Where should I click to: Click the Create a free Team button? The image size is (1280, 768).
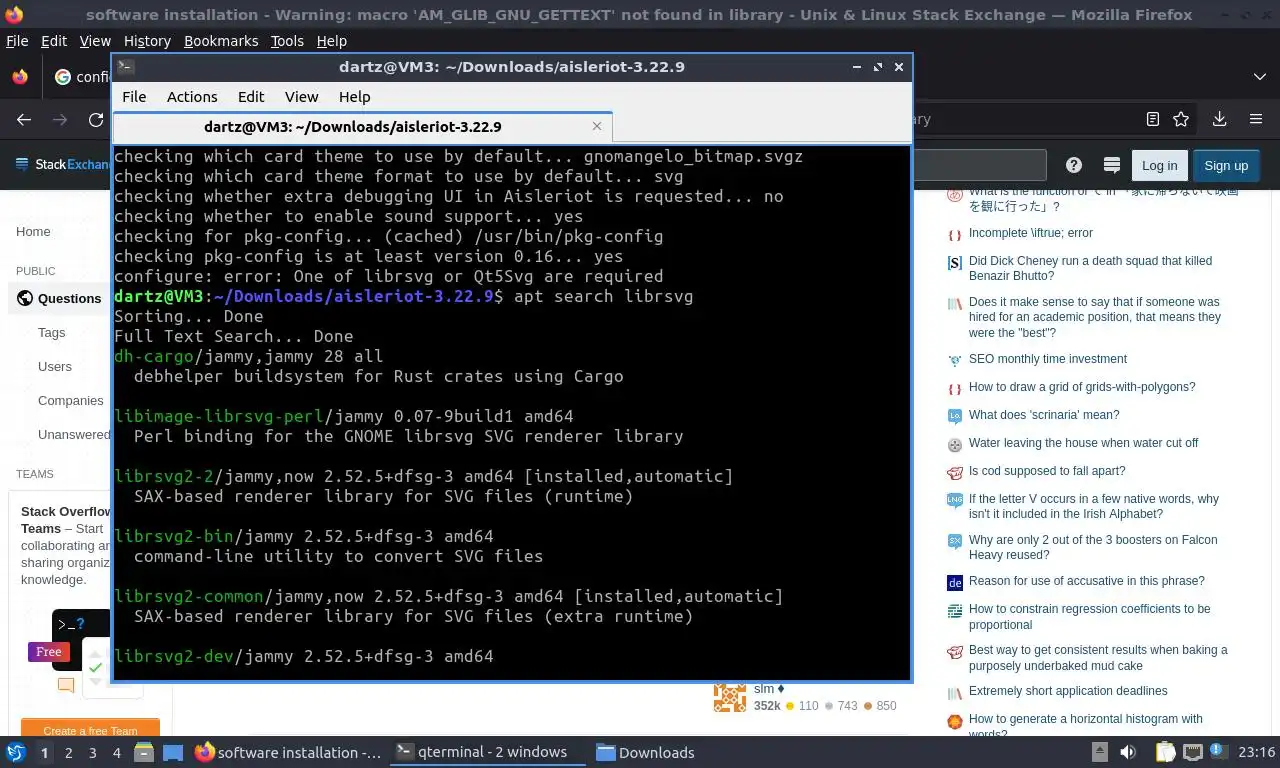(x=90, y=730)
